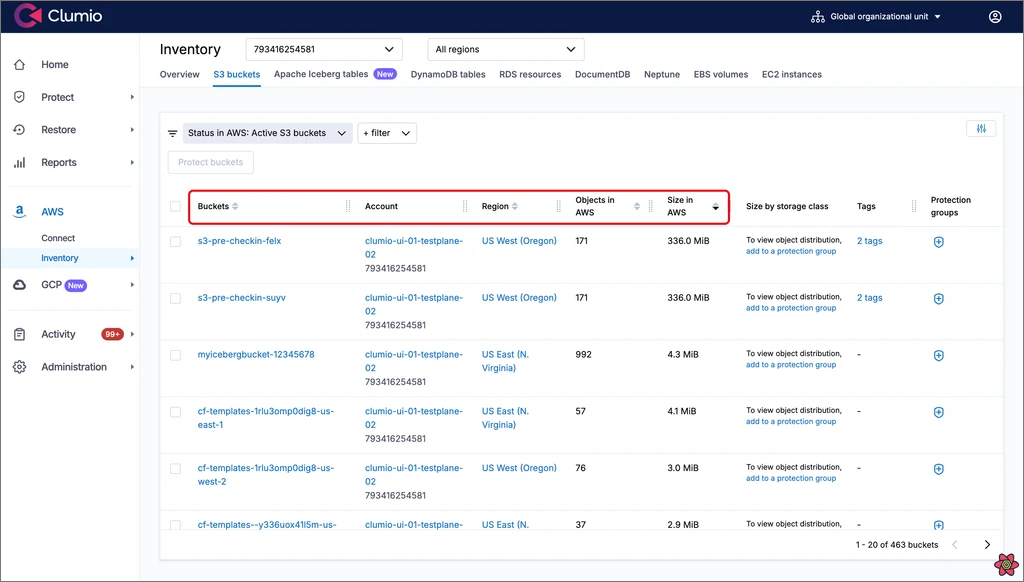1024x582 pixels.
Task: Toggle the select-all buckets checkbox
Action: coord(175,206)
